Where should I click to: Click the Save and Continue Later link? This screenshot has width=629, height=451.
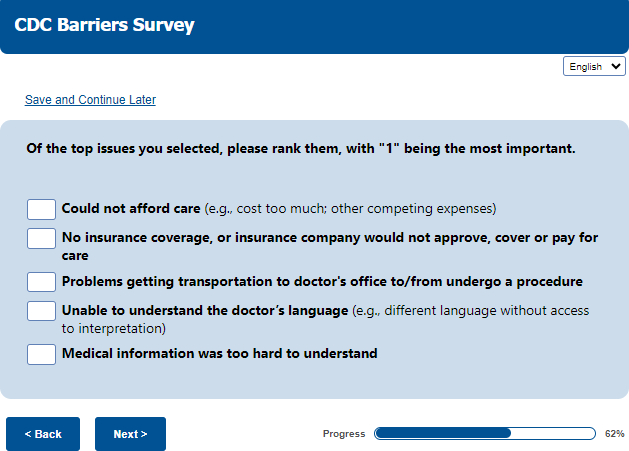point(90,100)
